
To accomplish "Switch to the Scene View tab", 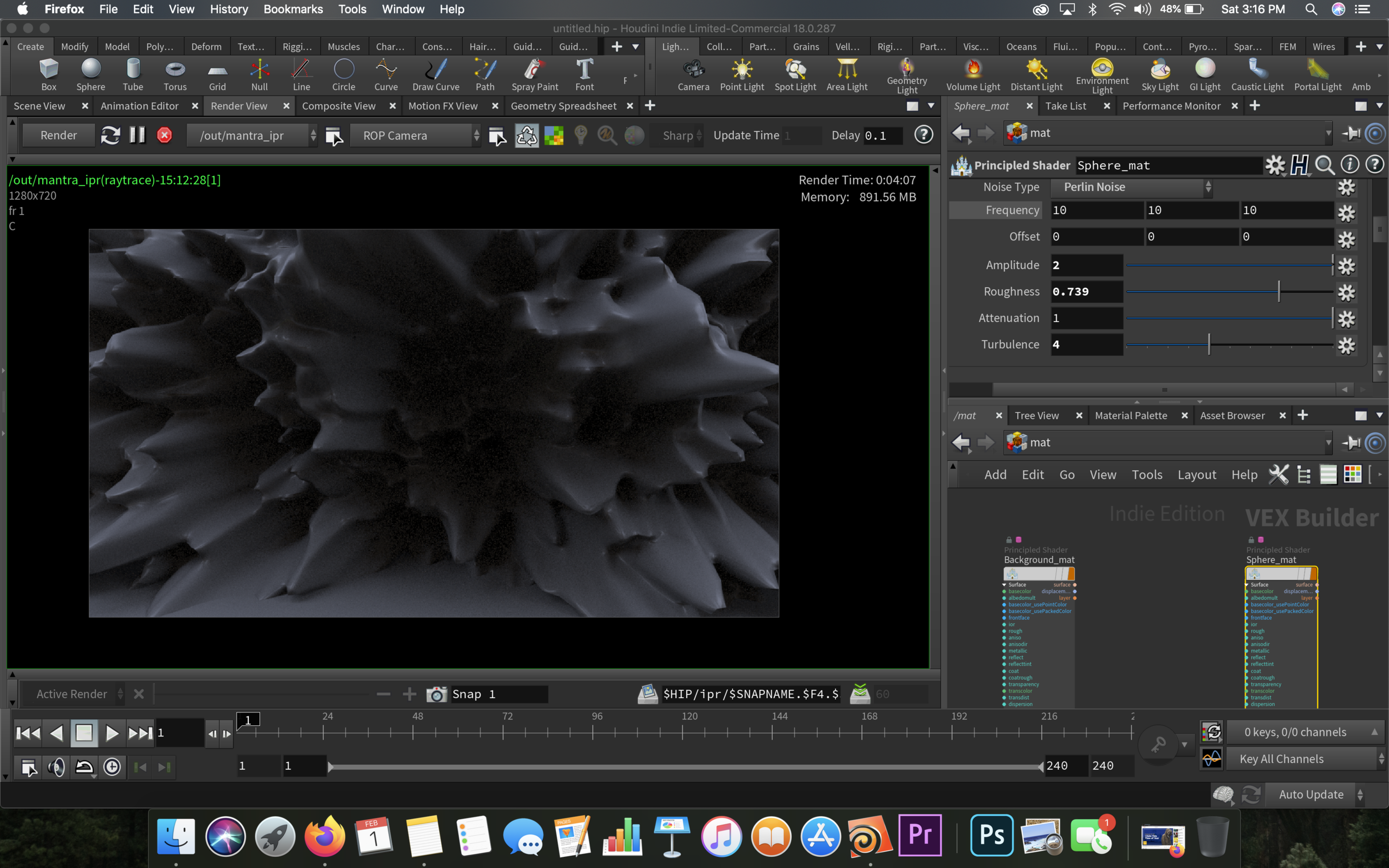I will [39, 106].
